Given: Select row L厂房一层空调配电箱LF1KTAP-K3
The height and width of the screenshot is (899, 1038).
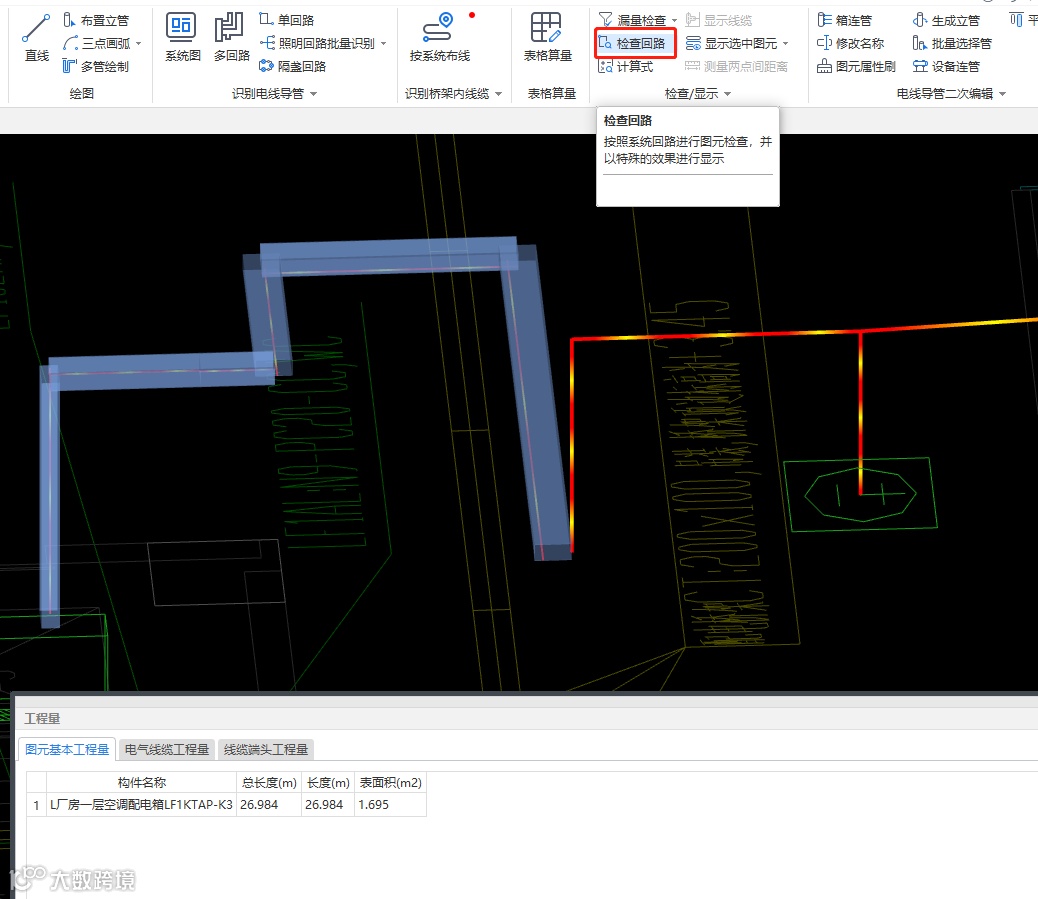Looking at the screenshot, I should [226, 805].
